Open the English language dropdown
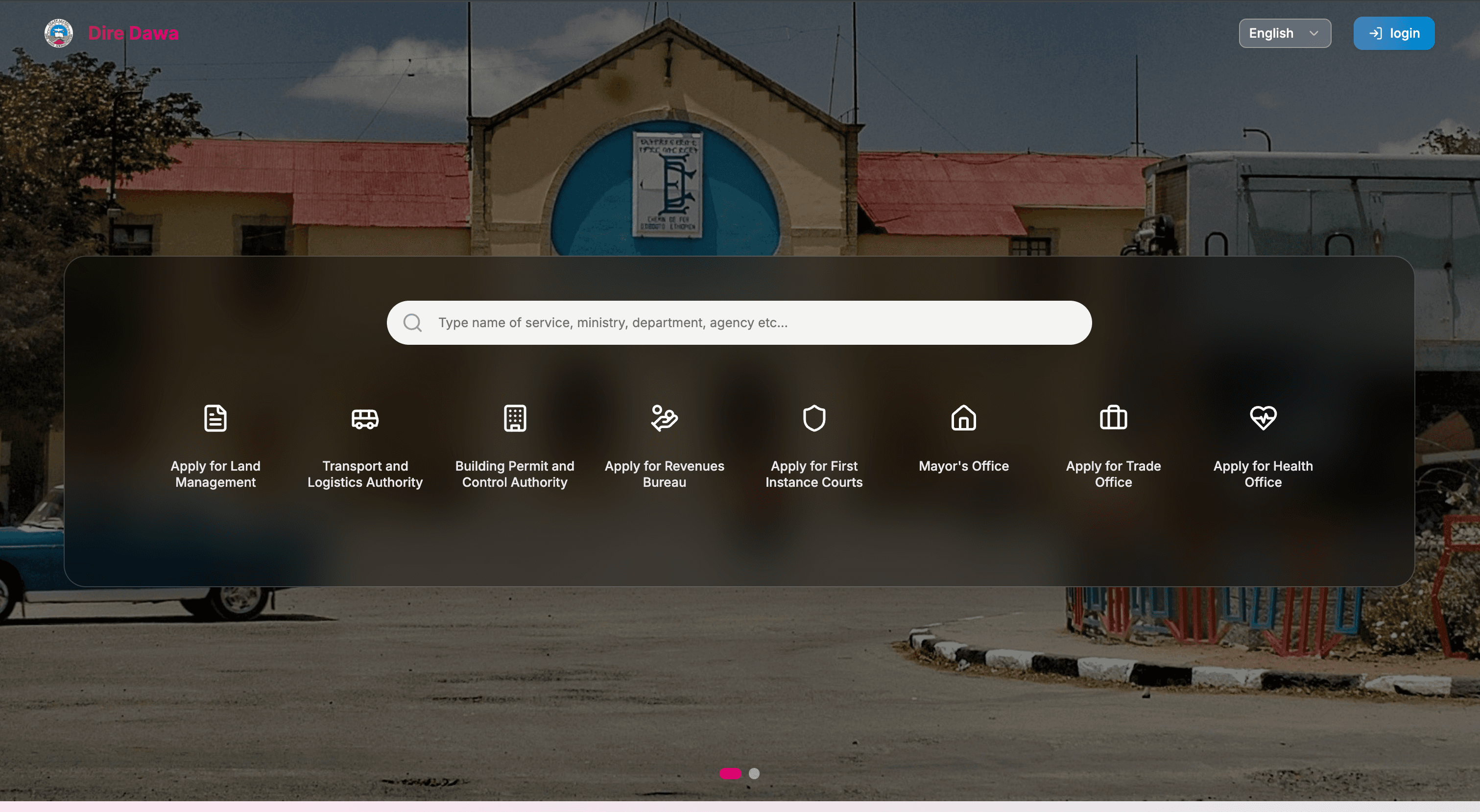This screenshot has height=812, width=1480. pos(1285,33)
